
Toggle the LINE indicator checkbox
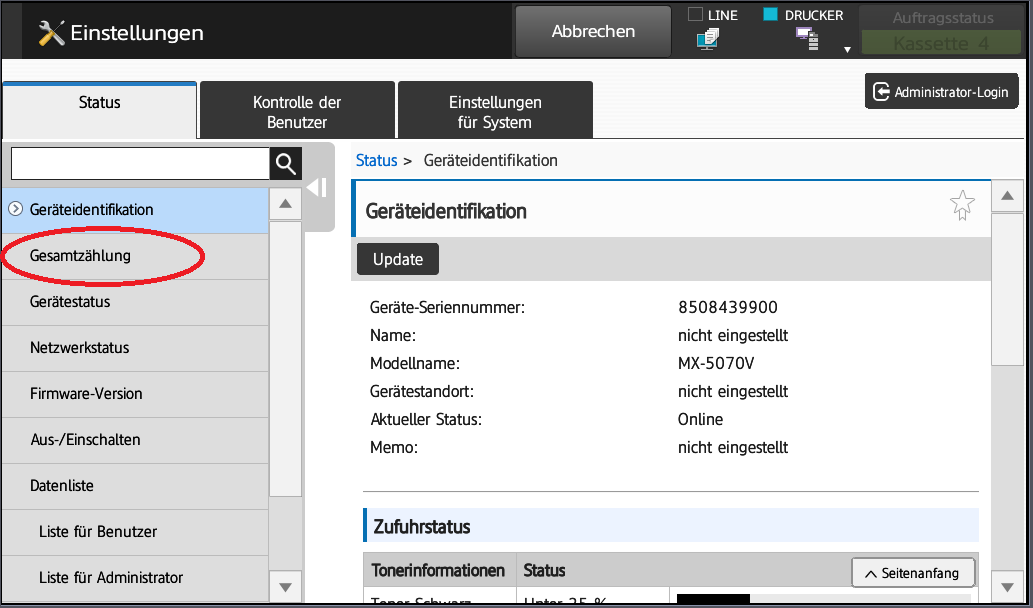(695, 15)
